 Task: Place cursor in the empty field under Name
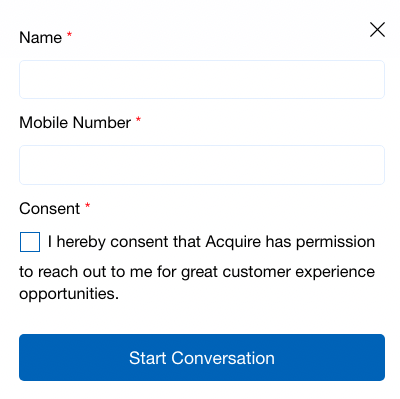click(x=202, y=79)
